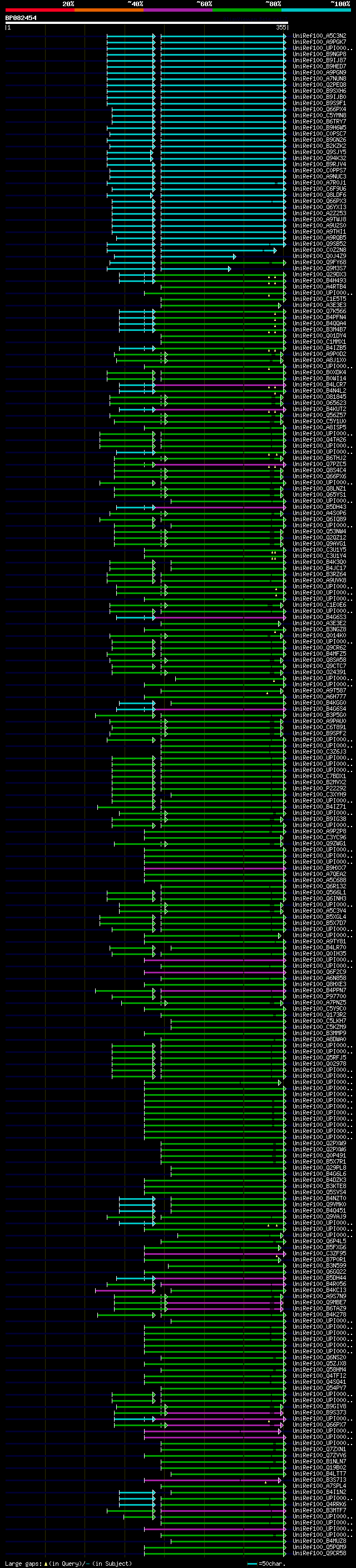The width and height of the screenshot is (356, 1568).
Task: Click UniRef100_B5DH43 hit
Action: [x=319, y=507]
